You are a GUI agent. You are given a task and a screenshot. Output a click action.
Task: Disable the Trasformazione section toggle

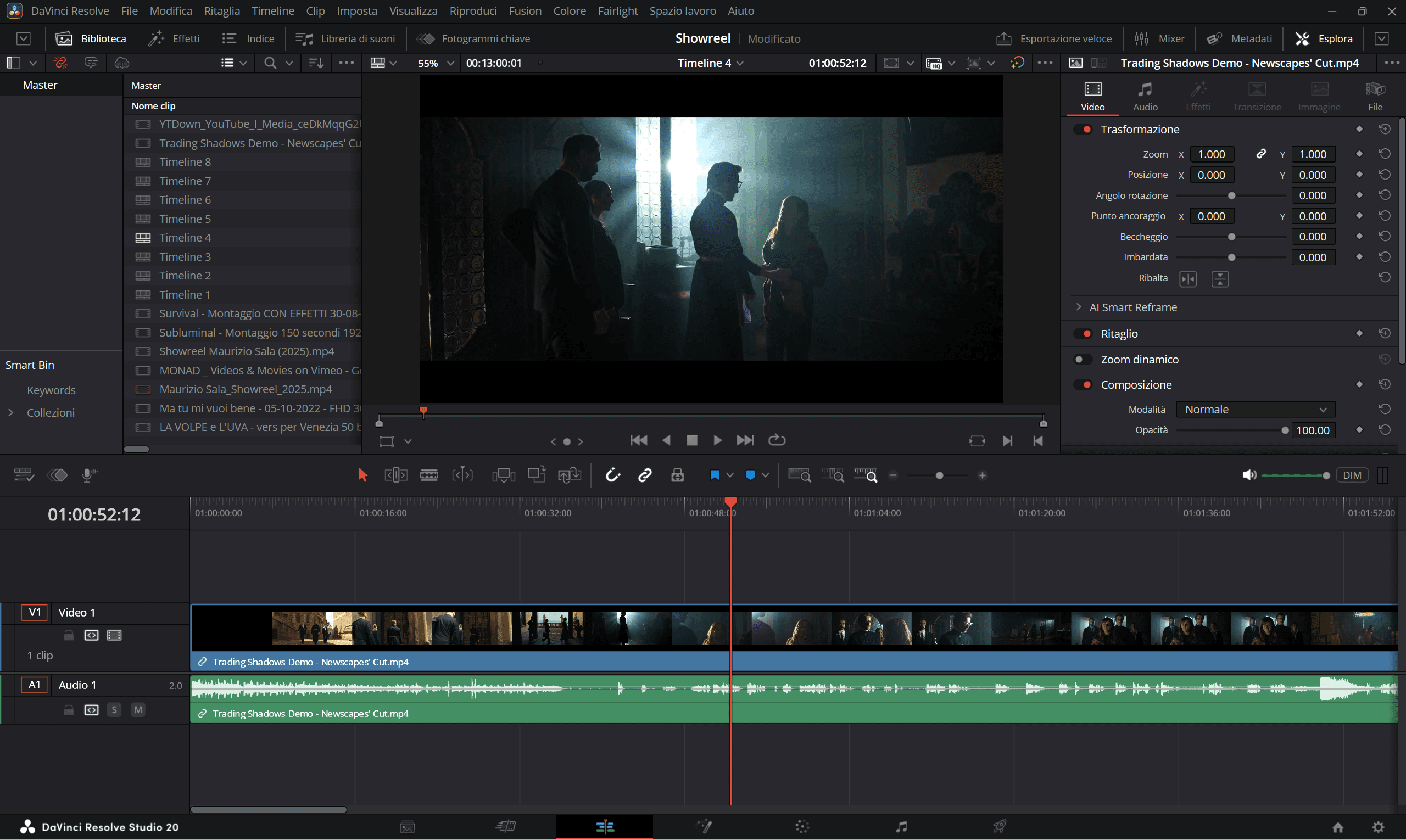pos(1084,129)
